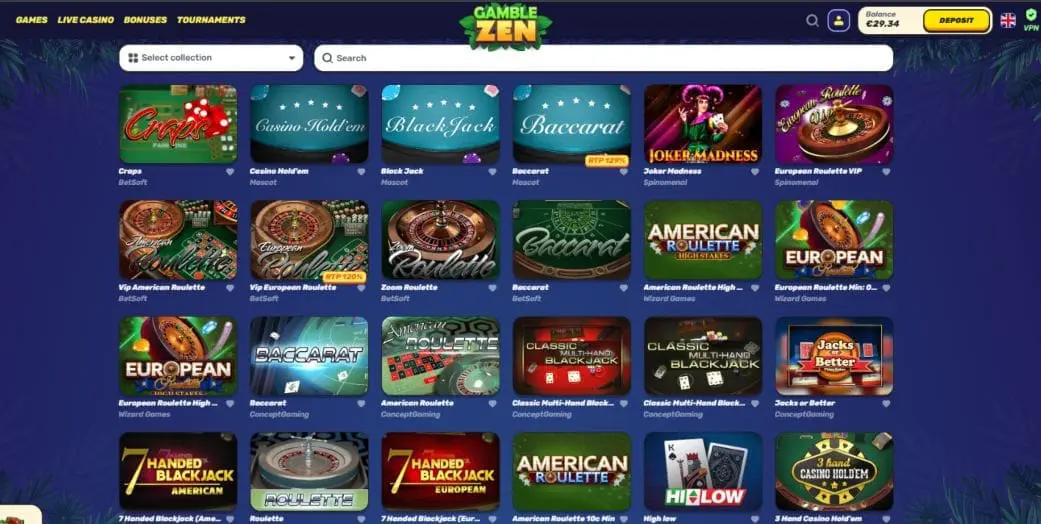Open the Tournaments page

pyautogui.click(x=211, y=20)
